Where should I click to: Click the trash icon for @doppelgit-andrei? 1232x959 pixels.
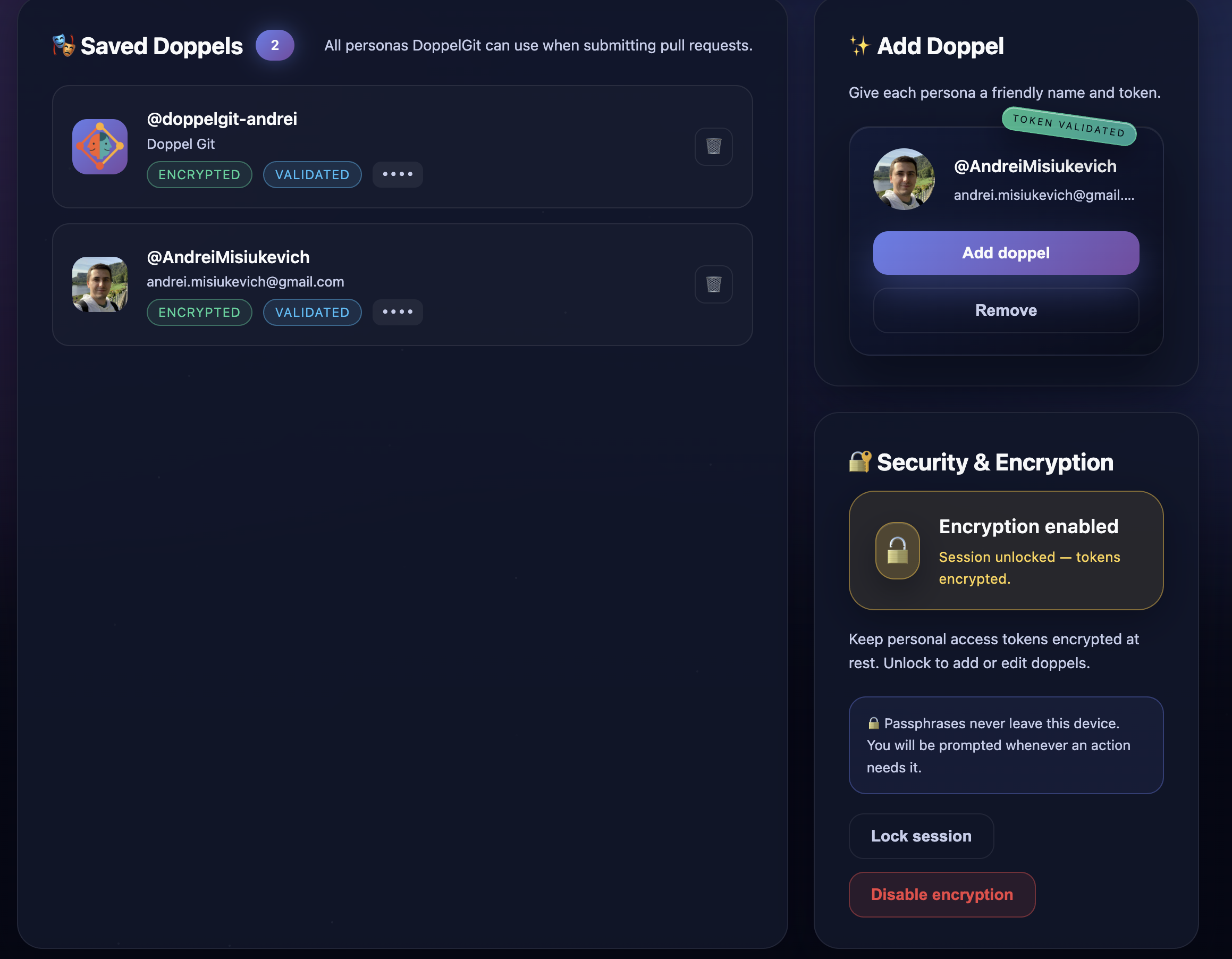[713, 147]
